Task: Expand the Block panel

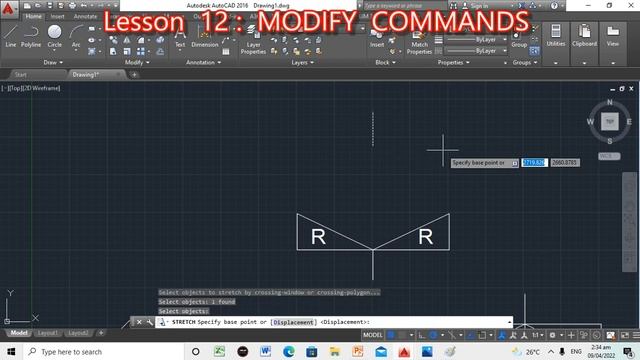Action: pyautogui.click(x=385, y=62)
